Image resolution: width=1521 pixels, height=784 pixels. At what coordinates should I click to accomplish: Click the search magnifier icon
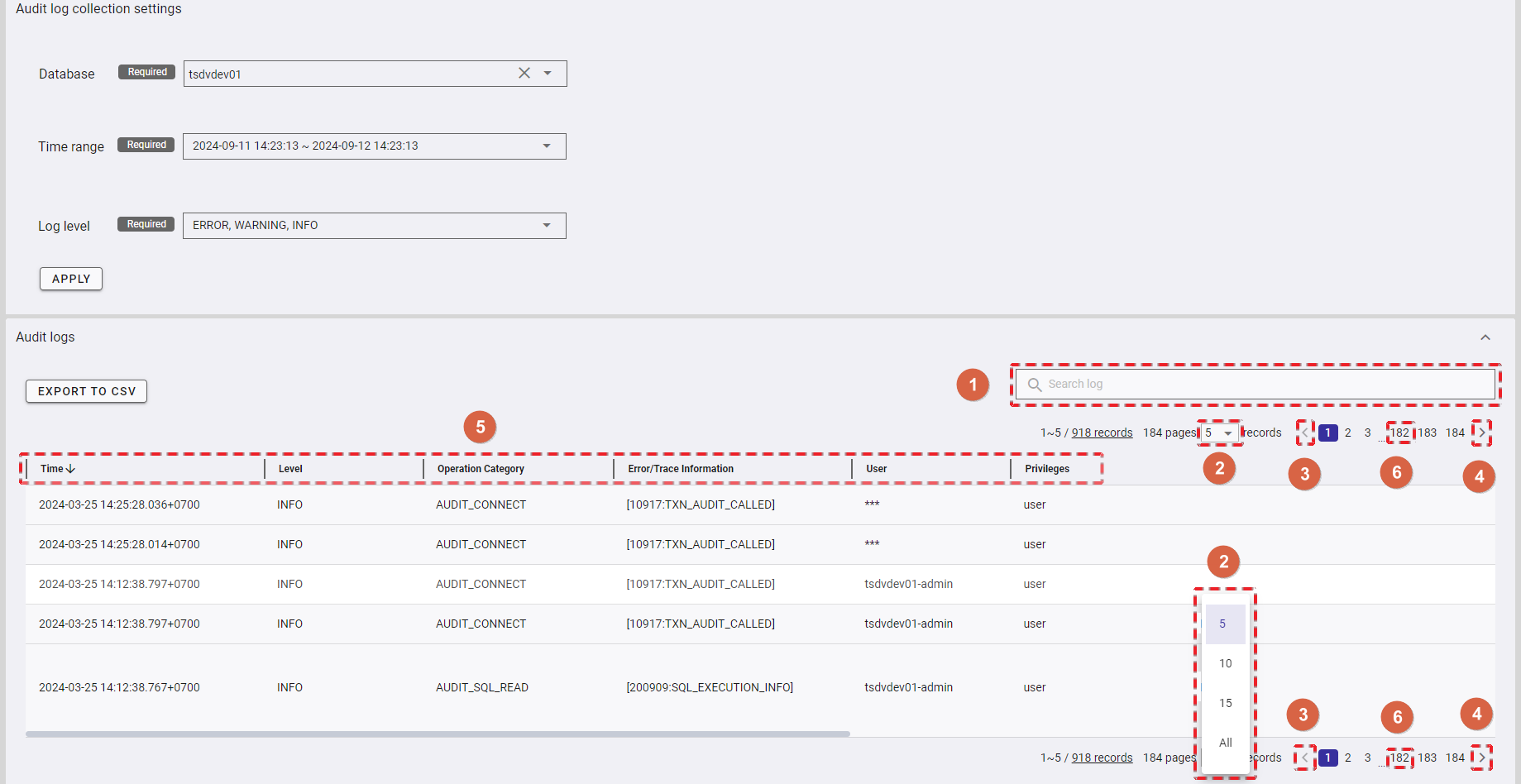pyautogui.click(x=1034, y=385)
